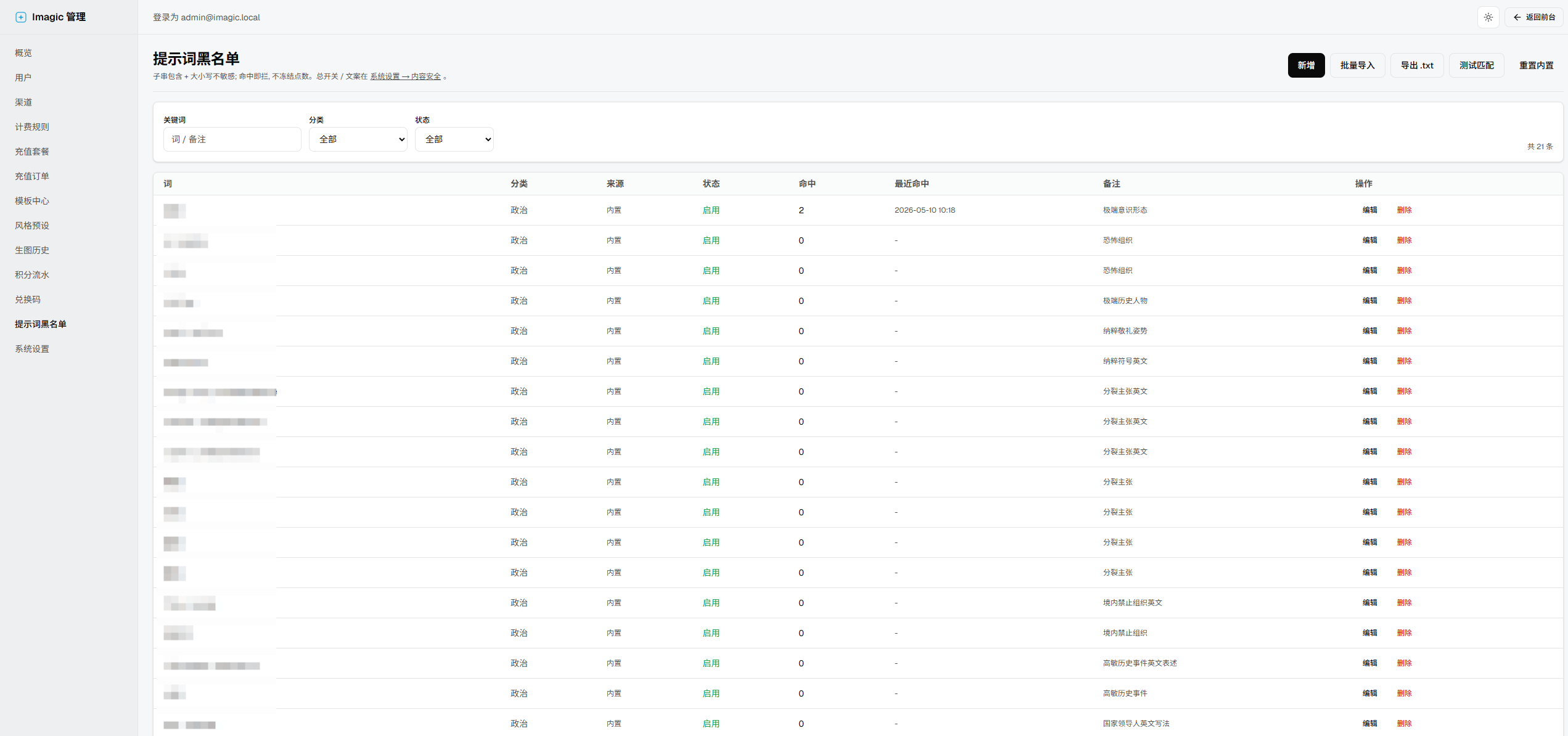Open 积分流水 sidebar item
This screenshot has width=1568, height=736.
[32, 275]
